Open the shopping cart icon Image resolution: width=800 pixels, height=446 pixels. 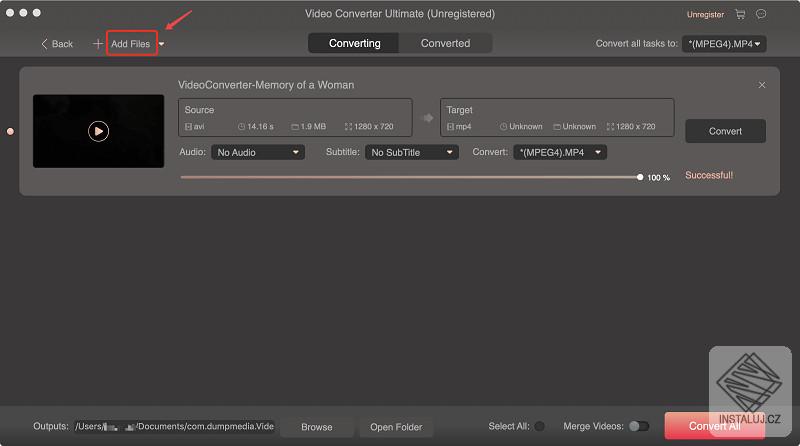[x=740, y=14]
